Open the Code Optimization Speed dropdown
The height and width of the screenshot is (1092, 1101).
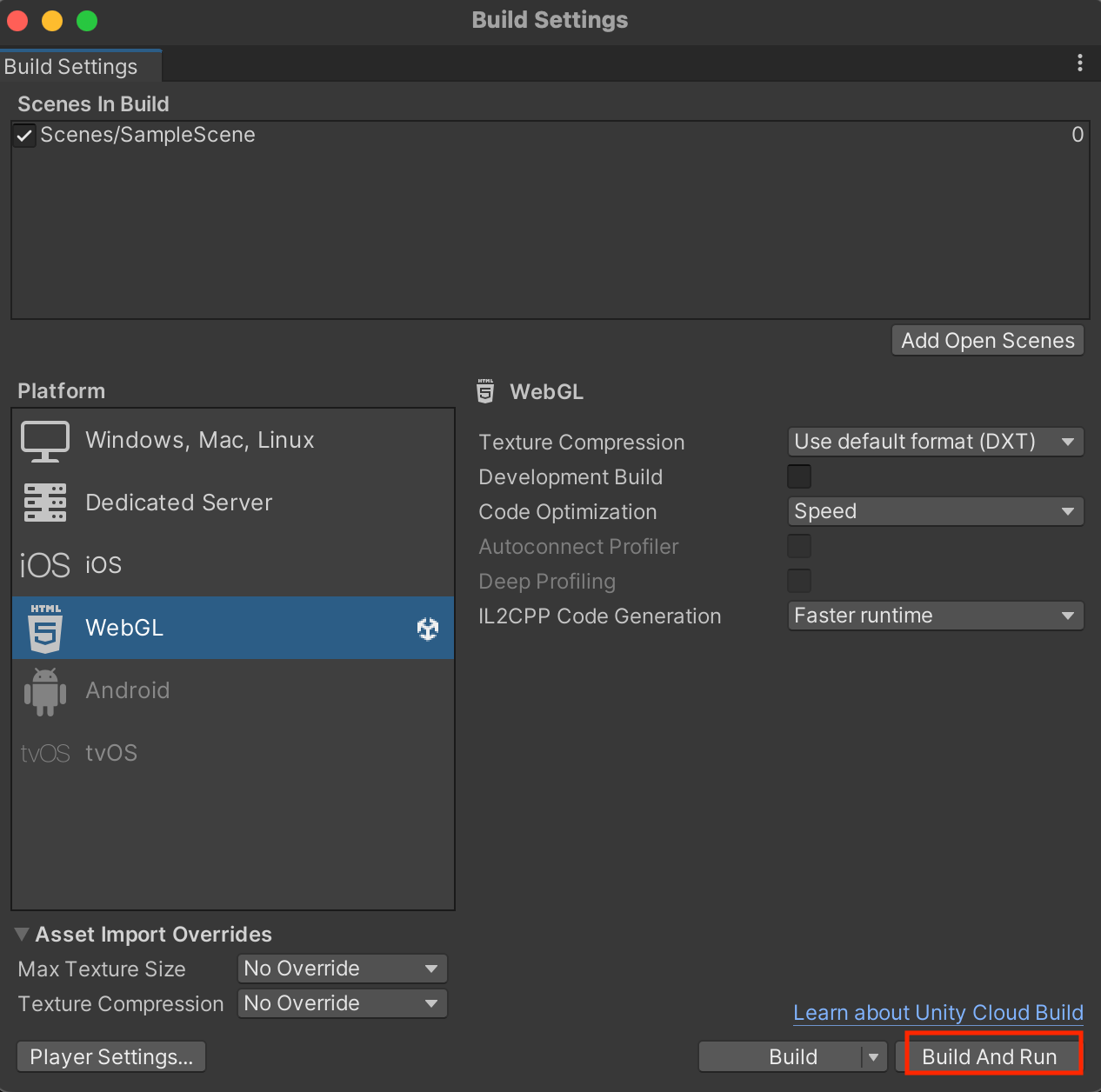(936, 511)
